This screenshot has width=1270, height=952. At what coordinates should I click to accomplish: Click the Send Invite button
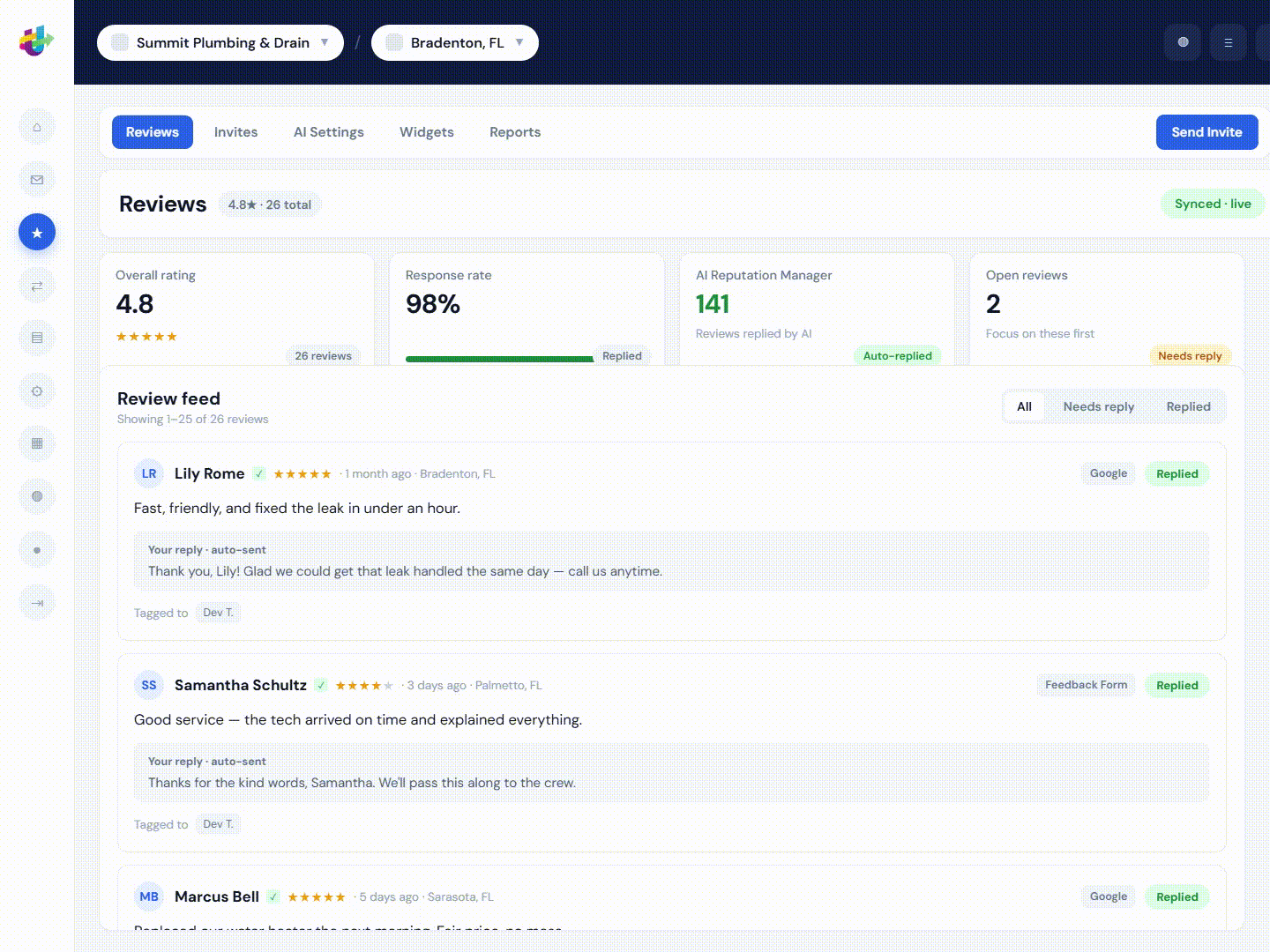click(x=1206, y=132)
